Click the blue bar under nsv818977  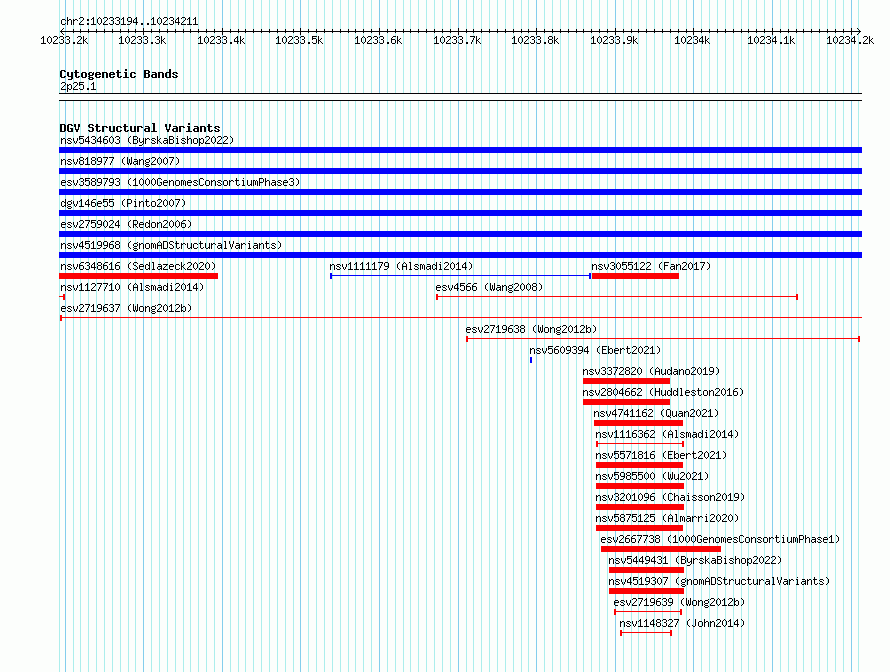(460, 171)
